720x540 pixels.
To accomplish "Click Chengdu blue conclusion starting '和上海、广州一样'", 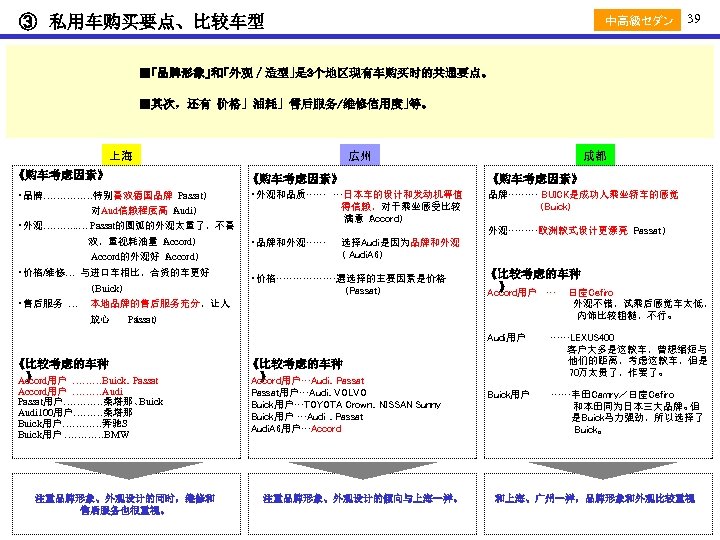I will [x=595, y=498].
